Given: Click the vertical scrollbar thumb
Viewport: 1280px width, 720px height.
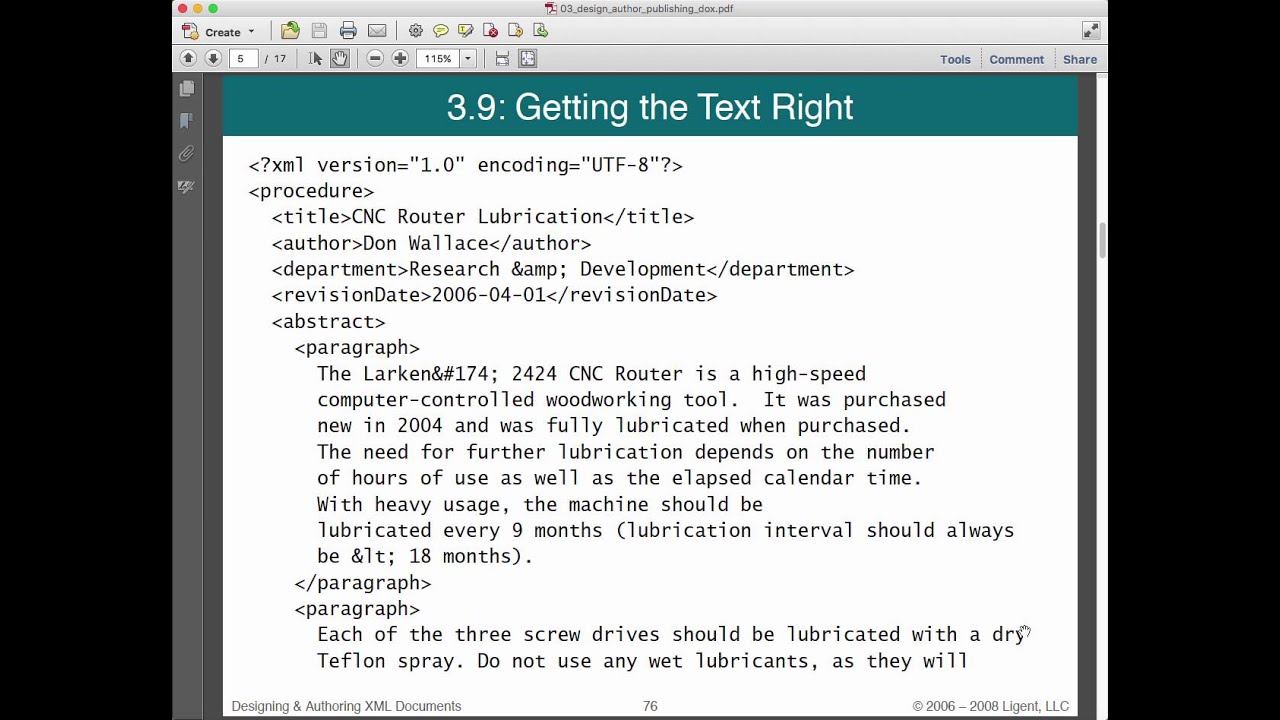Looking at the screenshot, I should pos(1103,241).
